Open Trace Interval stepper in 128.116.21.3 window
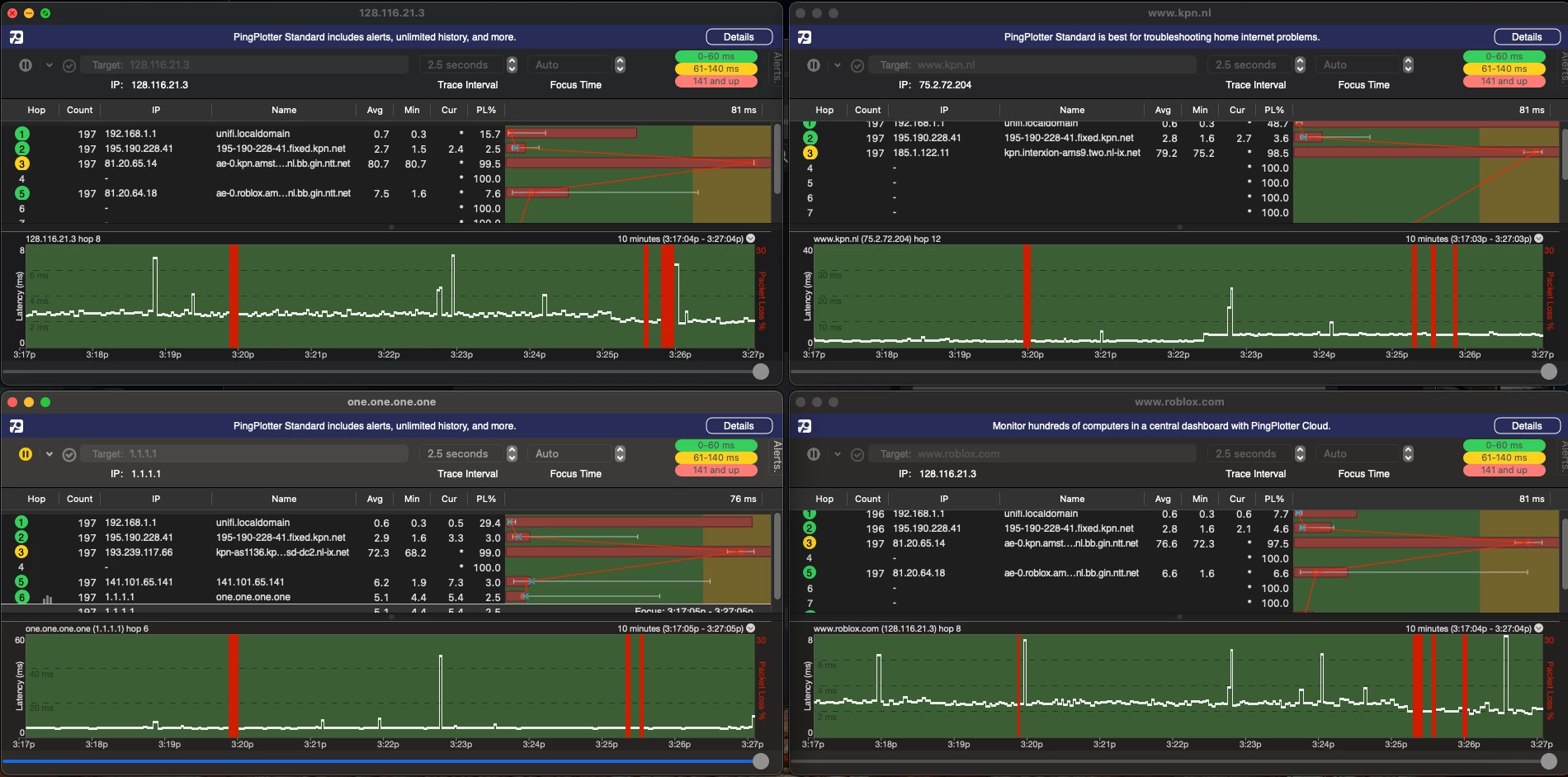 point(512,64)
